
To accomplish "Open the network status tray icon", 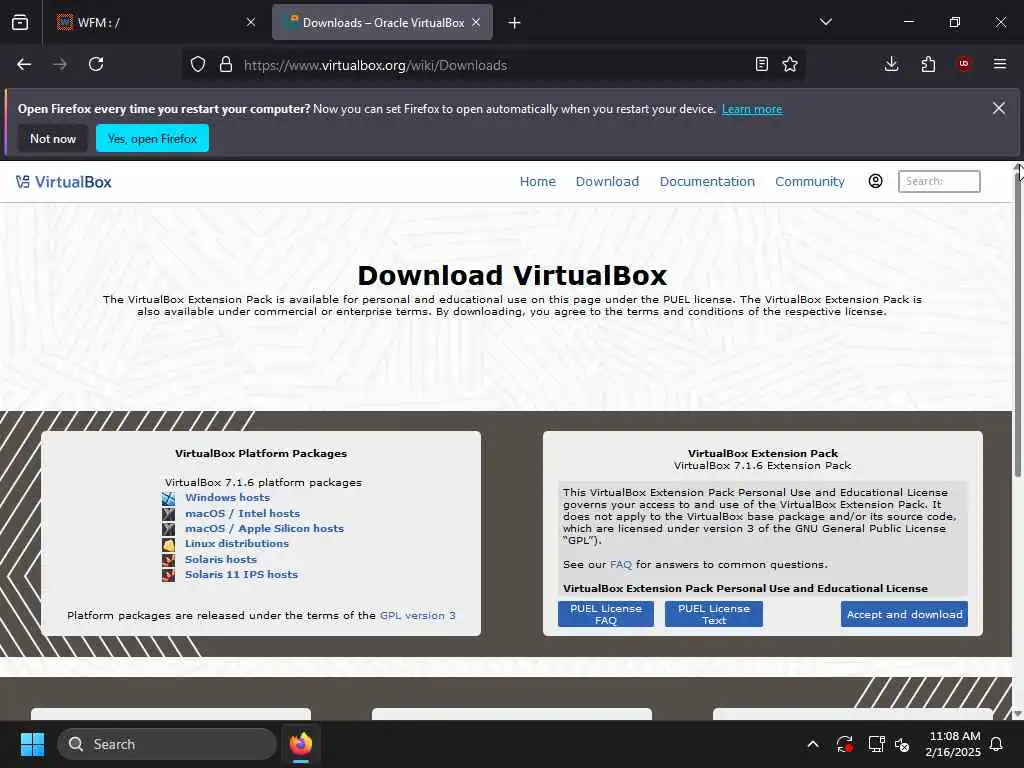I will pos(876,744).
